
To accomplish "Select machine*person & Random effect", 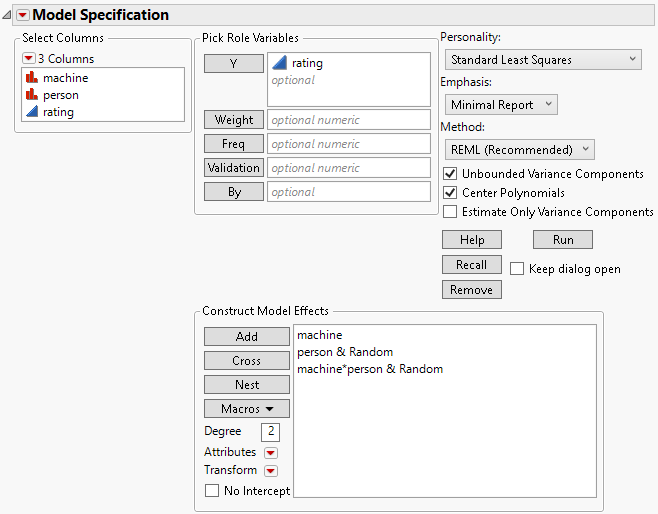I will pos(370,369).
